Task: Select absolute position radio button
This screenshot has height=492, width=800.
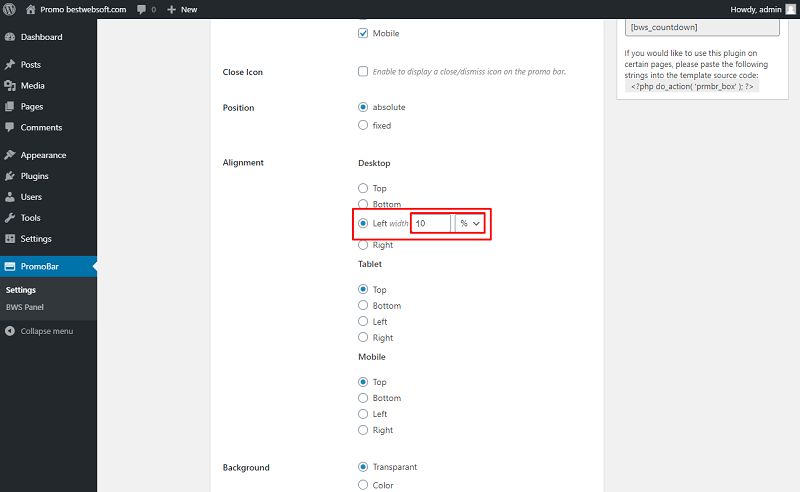Action: (x=363, y=107)
